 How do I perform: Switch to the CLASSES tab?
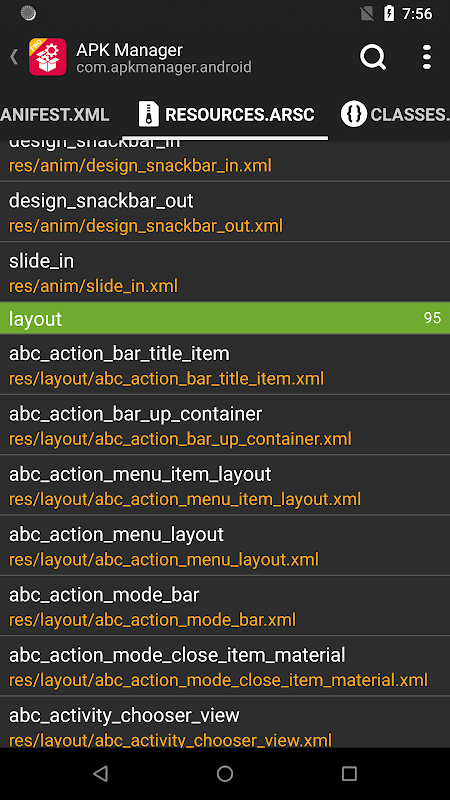[x=394, y=114]
